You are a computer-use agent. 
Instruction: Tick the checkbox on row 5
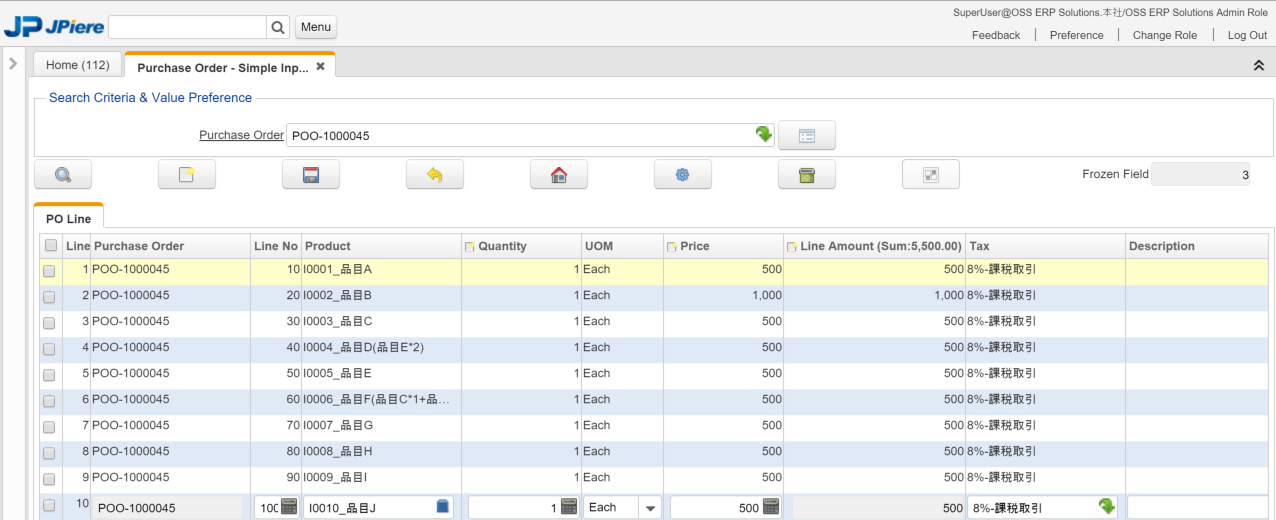point(49,375)
